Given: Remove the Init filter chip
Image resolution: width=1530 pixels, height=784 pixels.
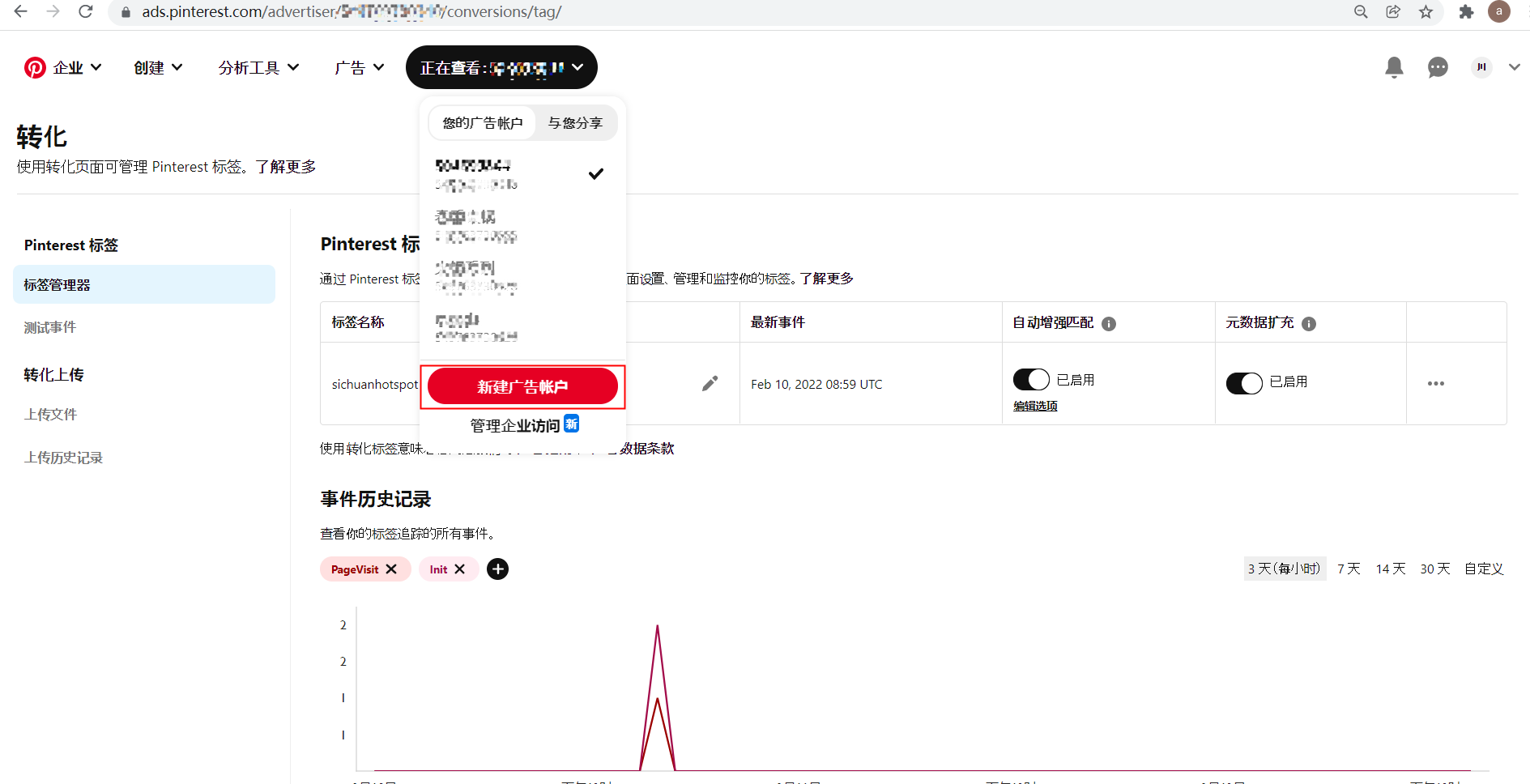Looking at the screenshot, I should click(x=459, y=569).
